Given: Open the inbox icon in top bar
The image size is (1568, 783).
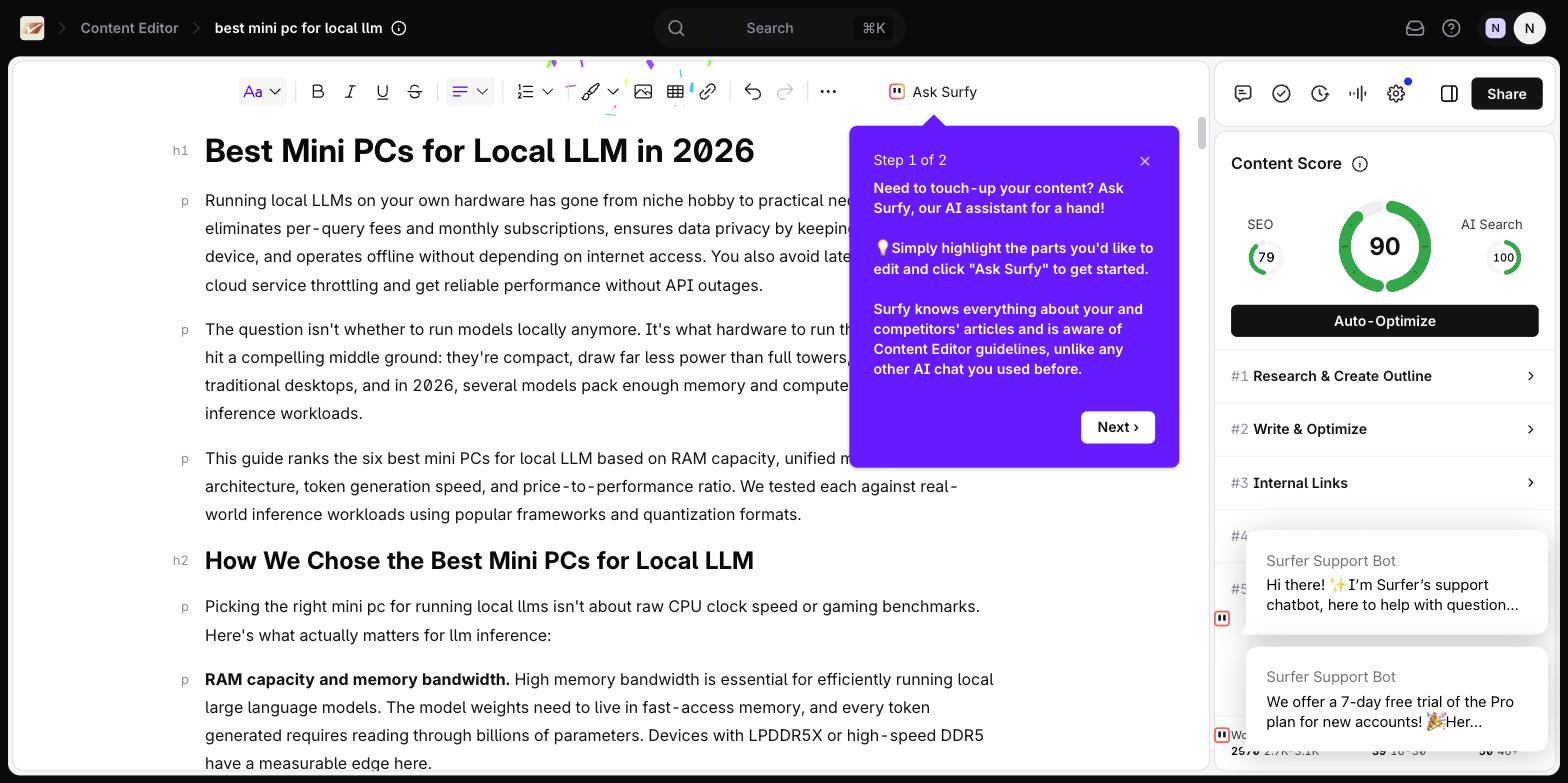Looking at the screenshot, I should [1415, 28].
